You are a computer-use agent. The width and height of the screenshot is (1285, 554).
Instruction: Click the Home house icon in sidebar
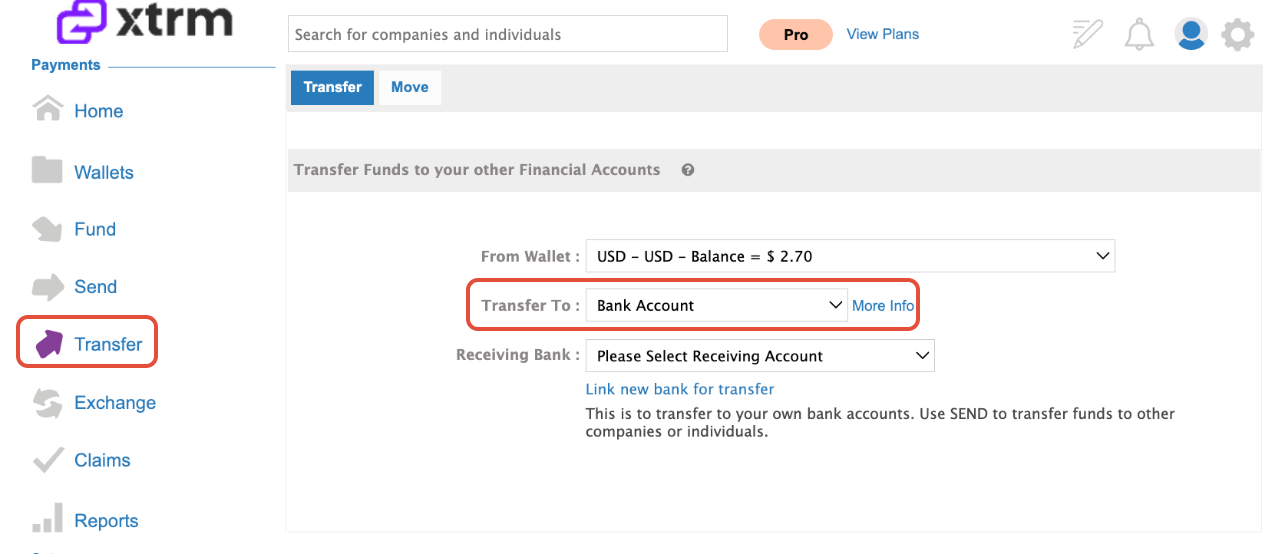48,109
